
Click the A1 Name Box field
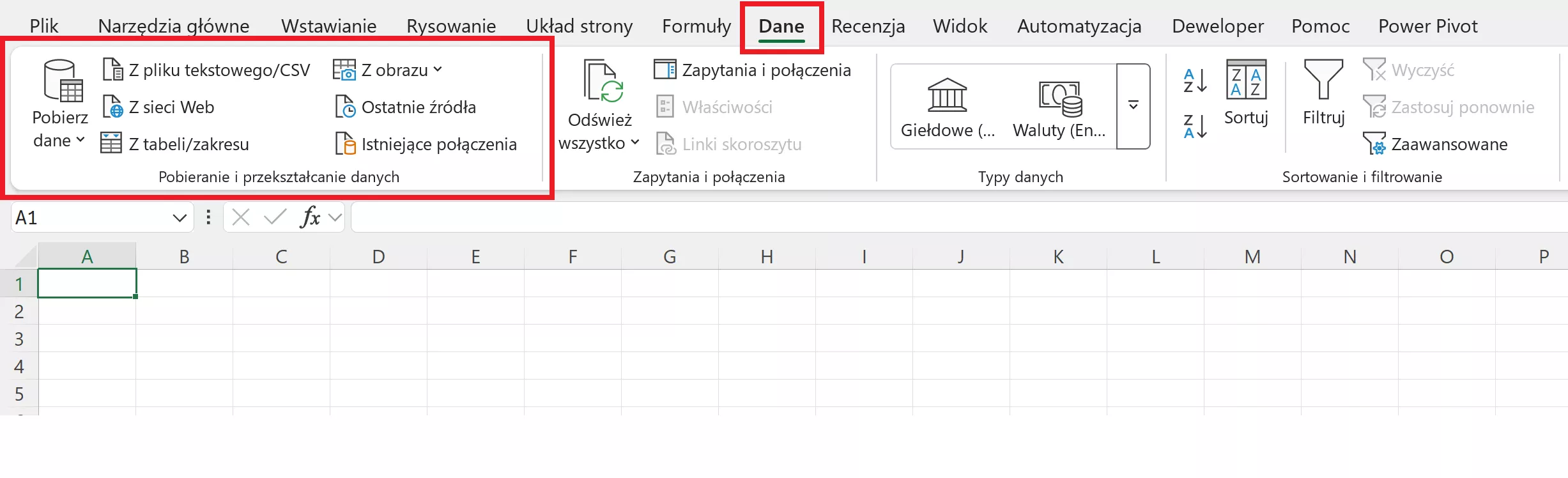[89, 218]
